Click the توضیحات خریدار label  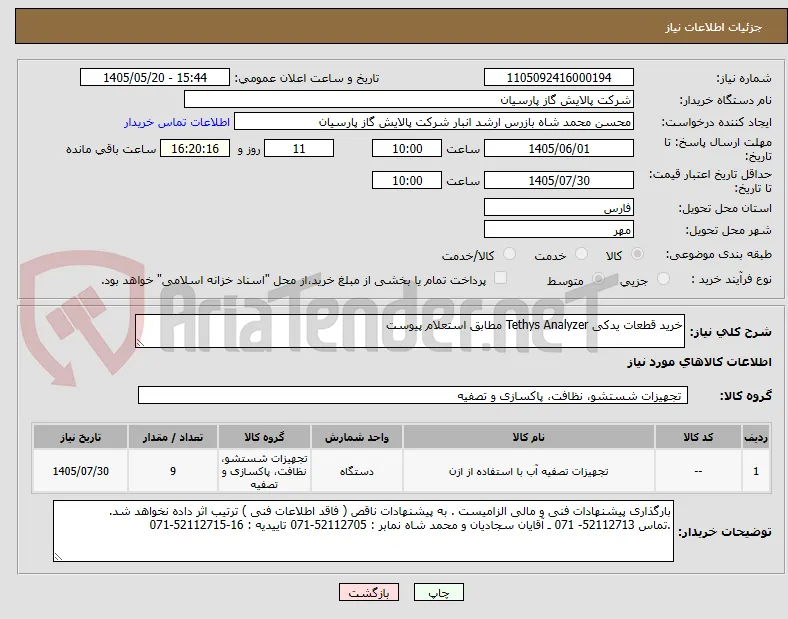pyautogui.click(x=725, y=532)
